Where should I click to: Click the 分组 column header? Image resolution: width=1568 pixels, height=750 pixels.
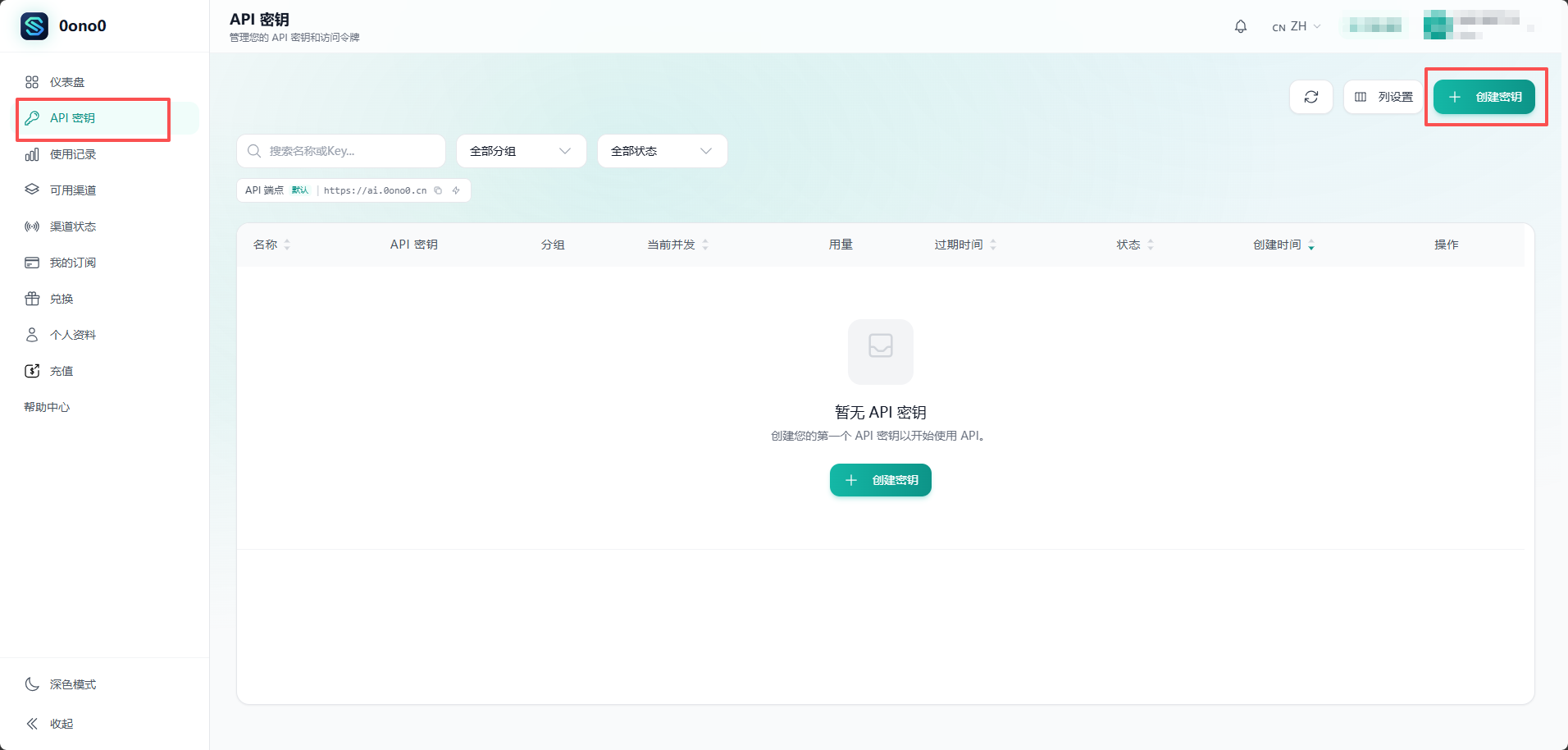click(x=553, y=245)
